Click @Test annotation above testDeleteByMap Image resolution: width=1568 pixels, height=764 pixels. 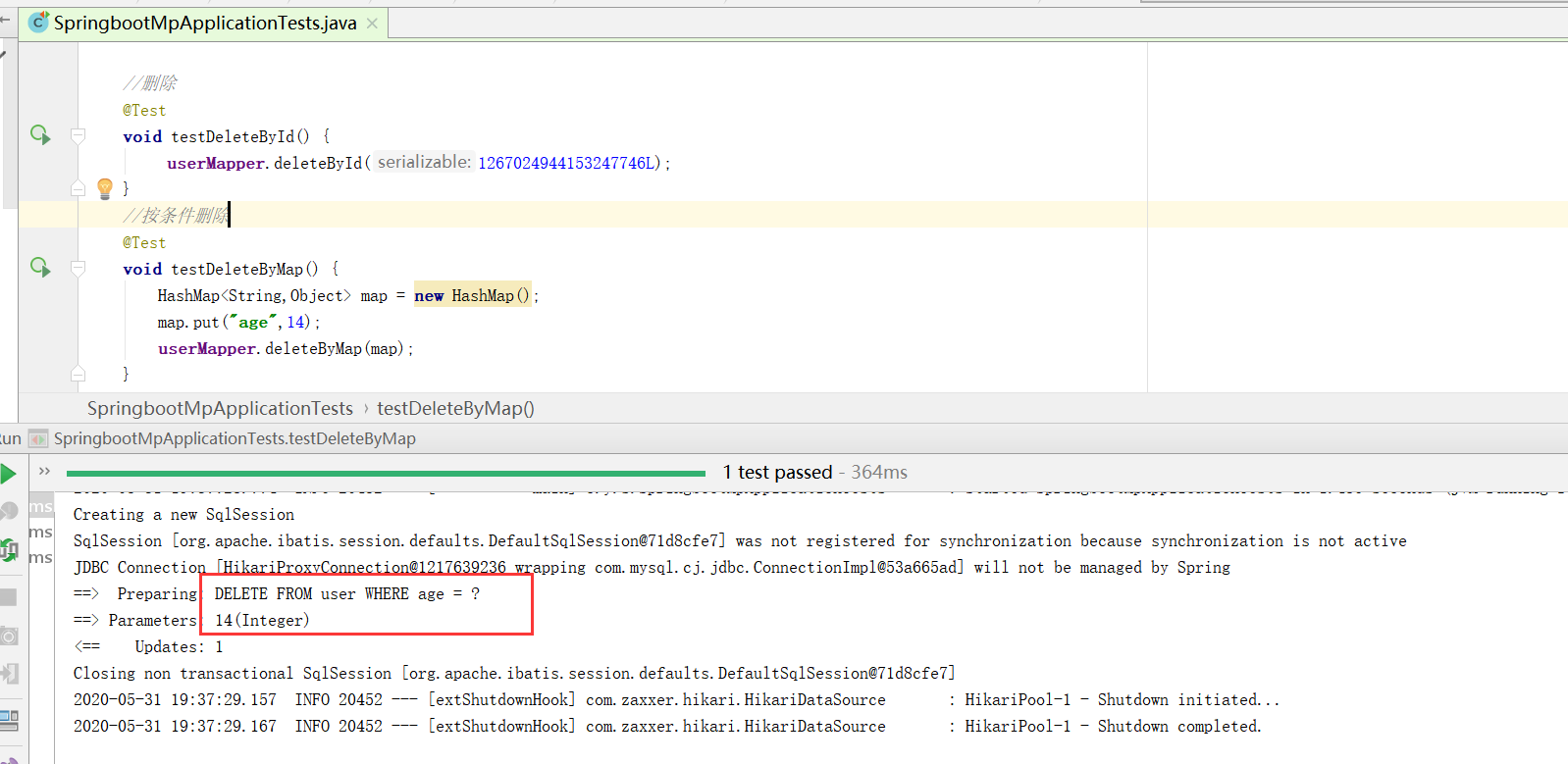point(144,242)
